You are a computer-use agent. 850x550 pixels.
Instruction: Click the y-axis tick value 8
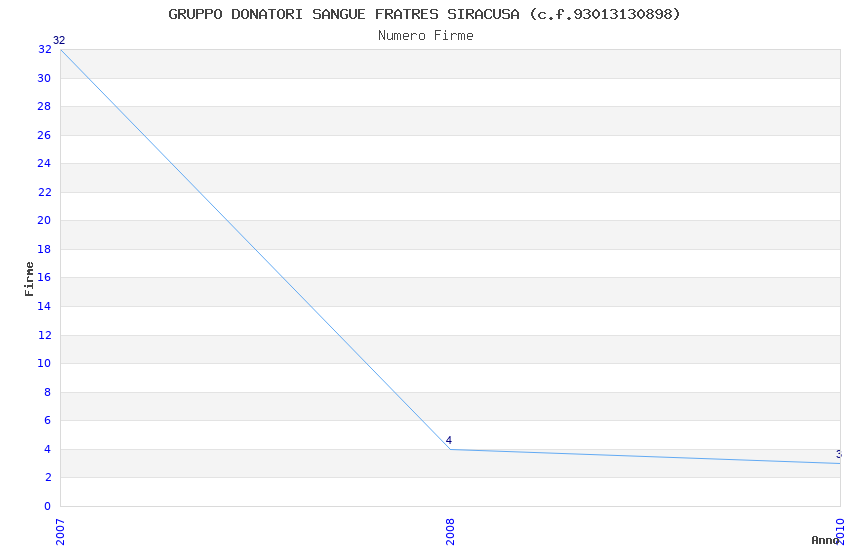47,392
